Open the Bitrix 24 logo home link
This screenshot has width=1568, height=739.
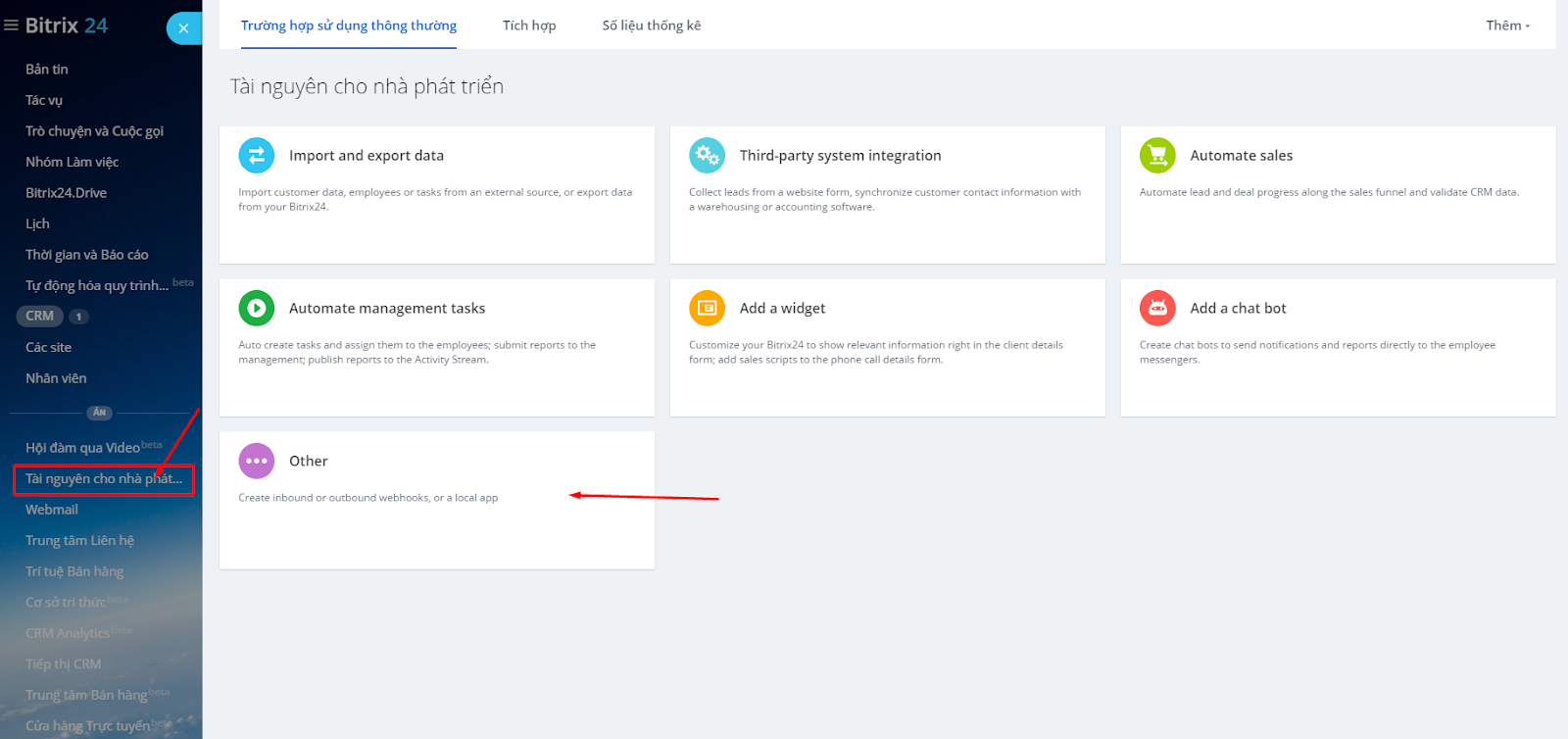[67, 25]
